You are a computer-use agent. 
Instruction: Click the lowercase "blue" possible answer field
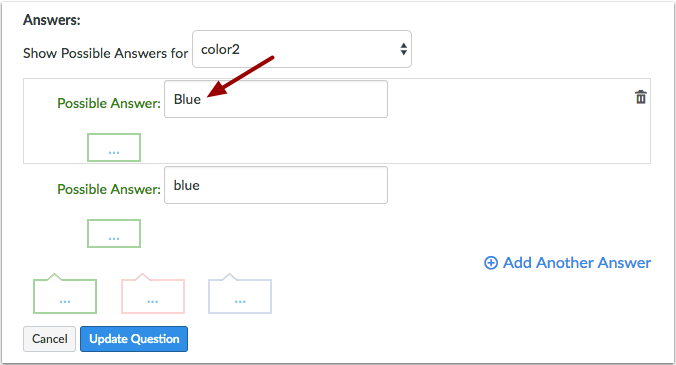tap(276, 185)
